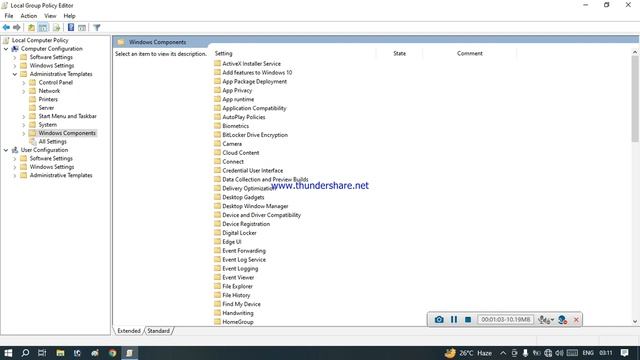Open the File menu
The image size is (640, 360).
[x=9, y=16]
